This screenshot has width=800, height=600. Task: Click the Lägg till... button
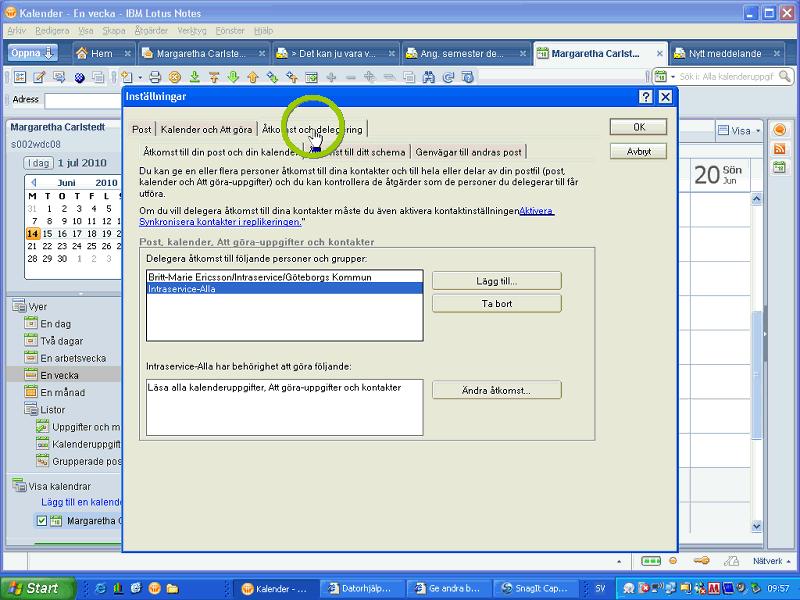pyautogui.click(x=496, y=281)
